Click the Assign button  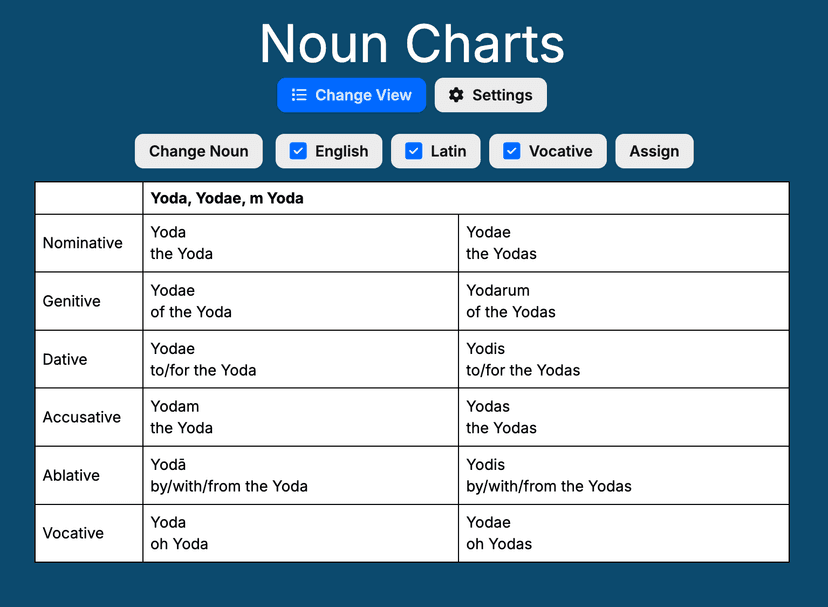click(654, 151)
